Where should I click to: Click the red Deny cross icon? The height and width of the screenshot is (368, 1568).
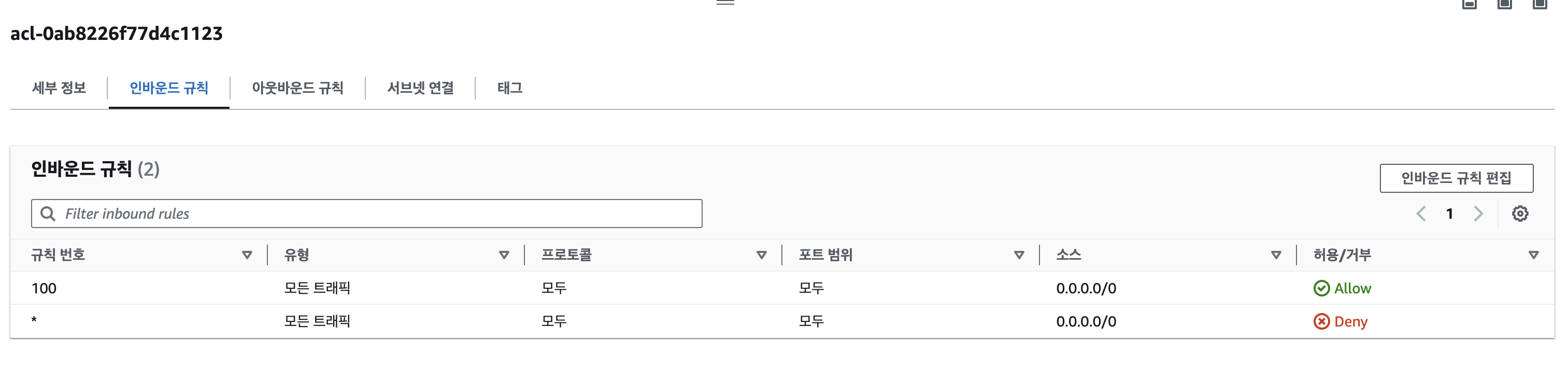click(1321, 321)
